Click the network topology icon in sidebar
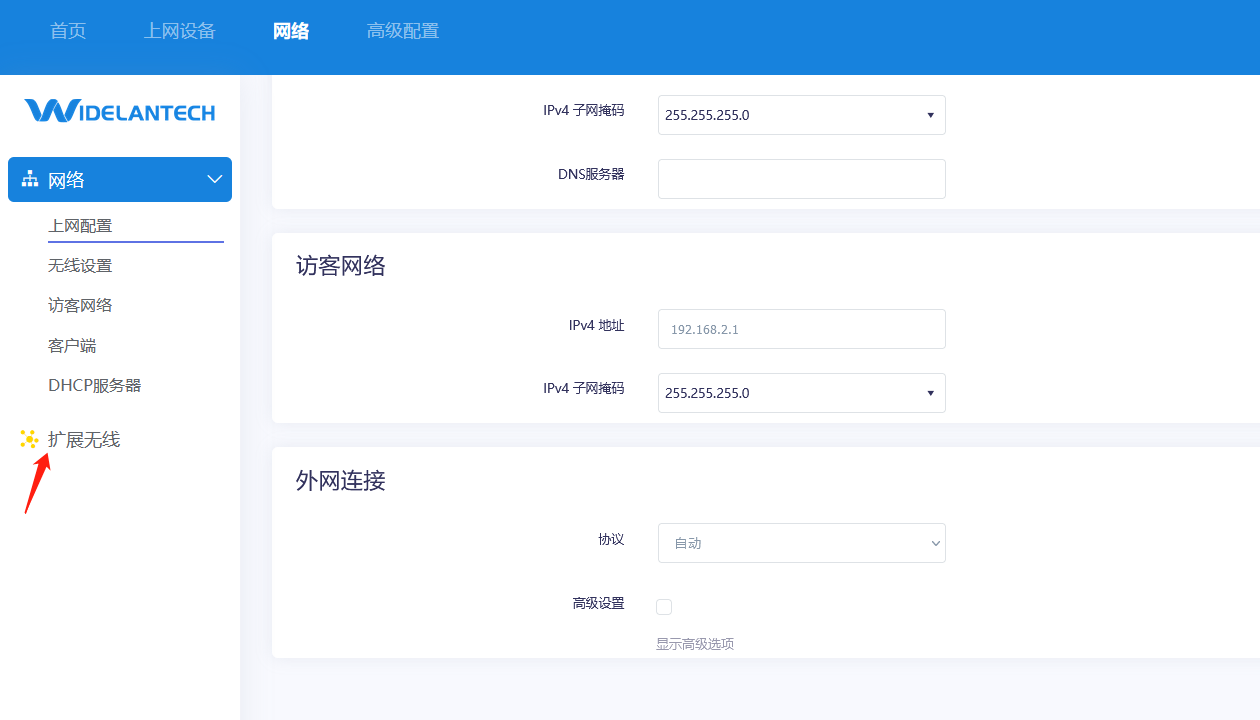 (30, 179)
